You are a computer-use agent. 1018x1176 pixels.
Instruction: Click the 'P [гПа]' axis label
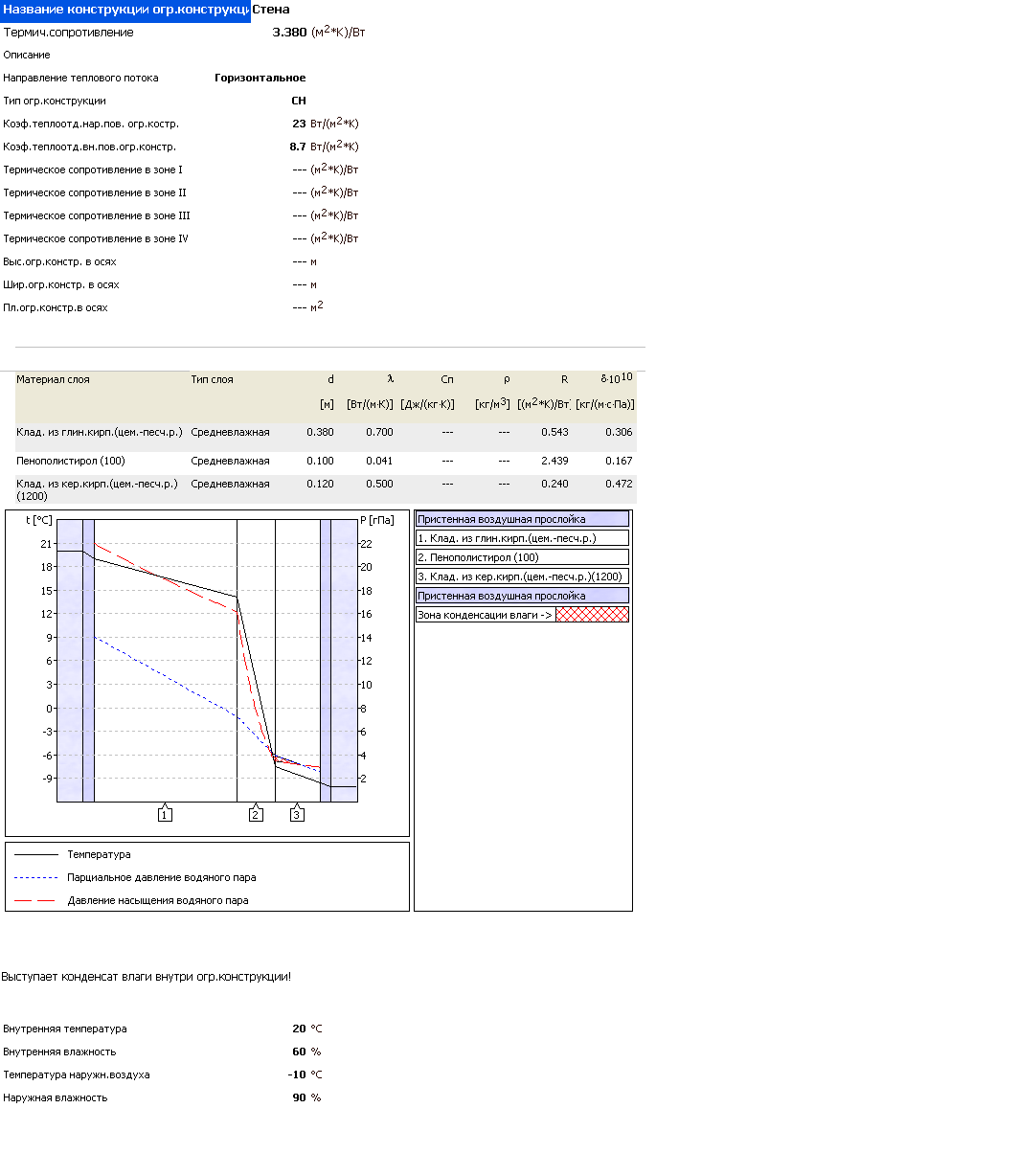click(x=377, y=520)
